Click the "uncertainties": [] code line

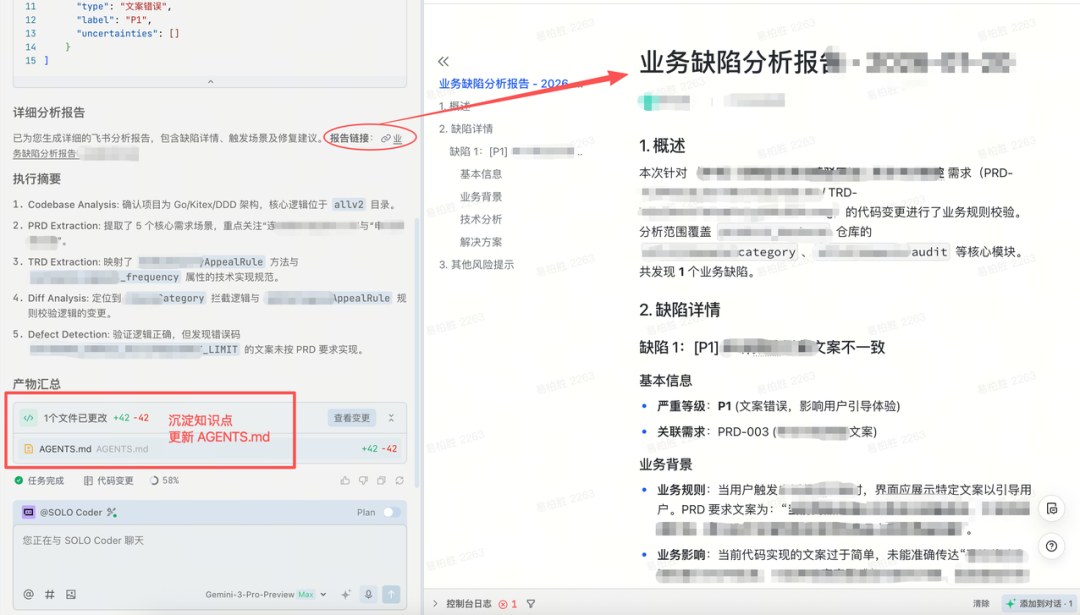127,33
